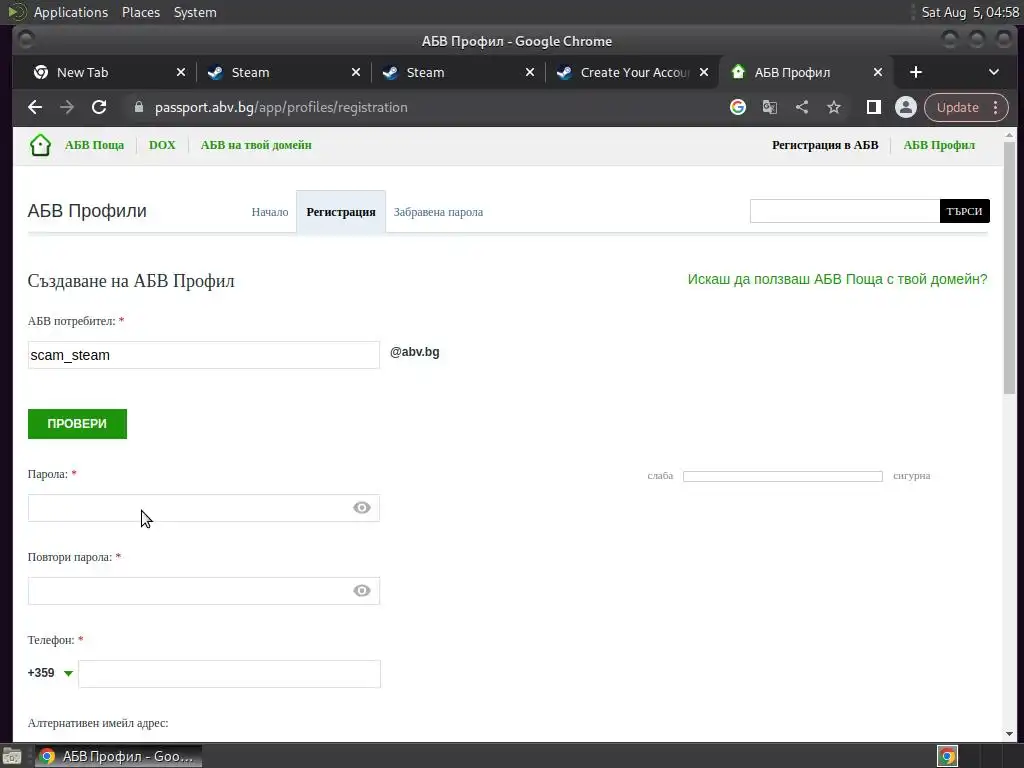Close the second Steam tab
The width and height of the screenshot is (1024, 768).
pos(530,72)
